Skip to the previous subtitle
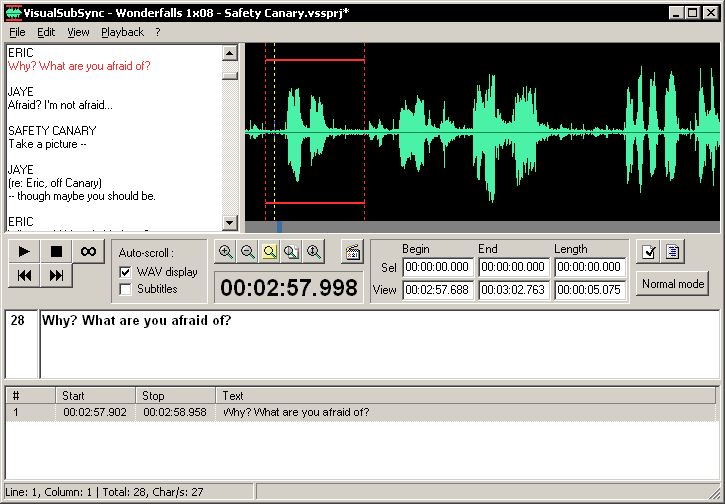The image size is (725, 504). click(26, 275)
